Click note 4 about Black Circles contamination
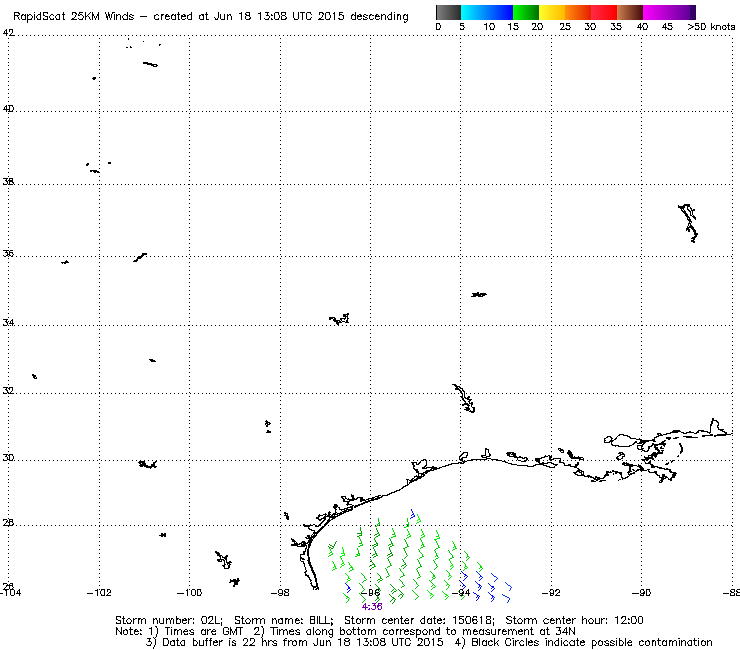Screen dimensions: 740x650 click(x=584, y=642)
